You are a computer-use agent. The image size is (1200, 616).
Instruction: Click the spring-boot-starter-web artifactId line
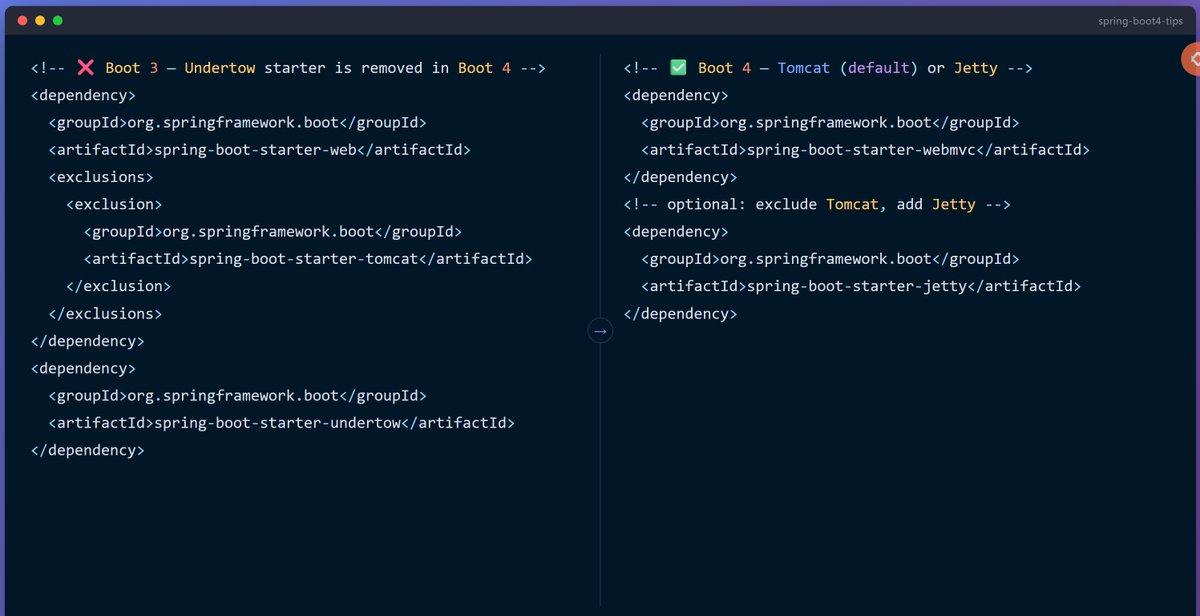click(259, 150)
